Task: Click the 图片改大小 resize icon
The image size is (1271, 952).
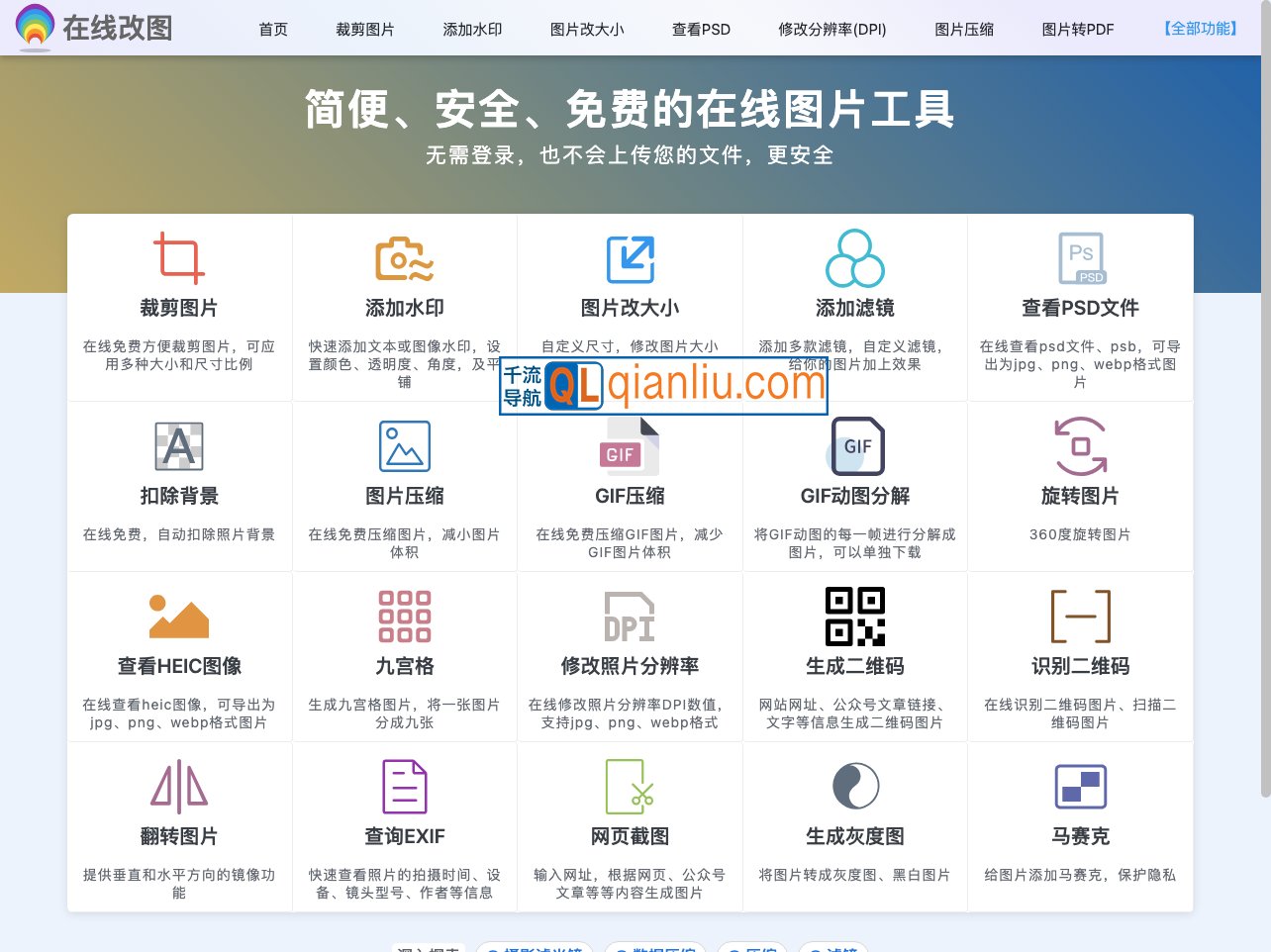Action: click(630, 257)
